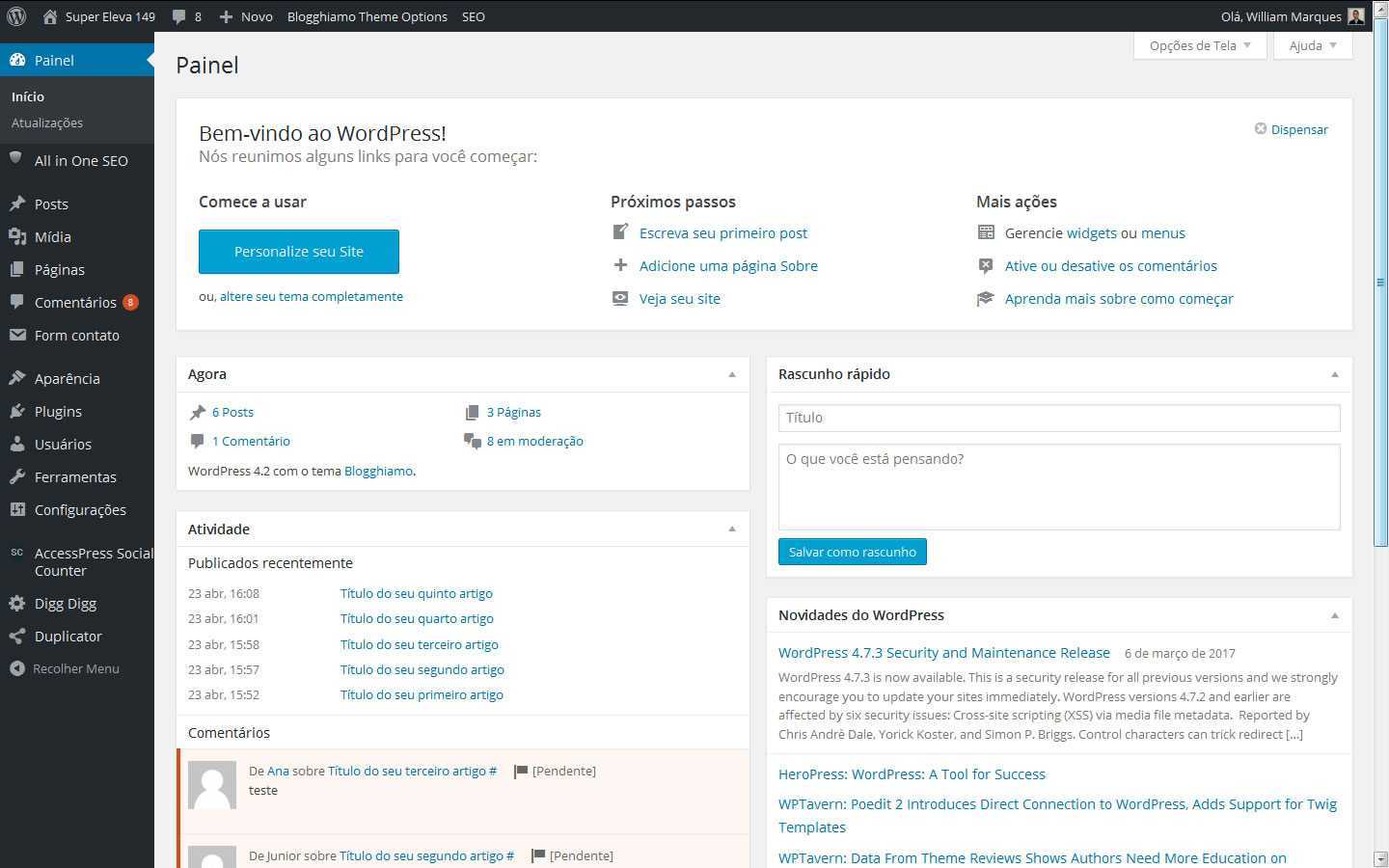Open comments bubble icon in admin bar

coord(178,16)
